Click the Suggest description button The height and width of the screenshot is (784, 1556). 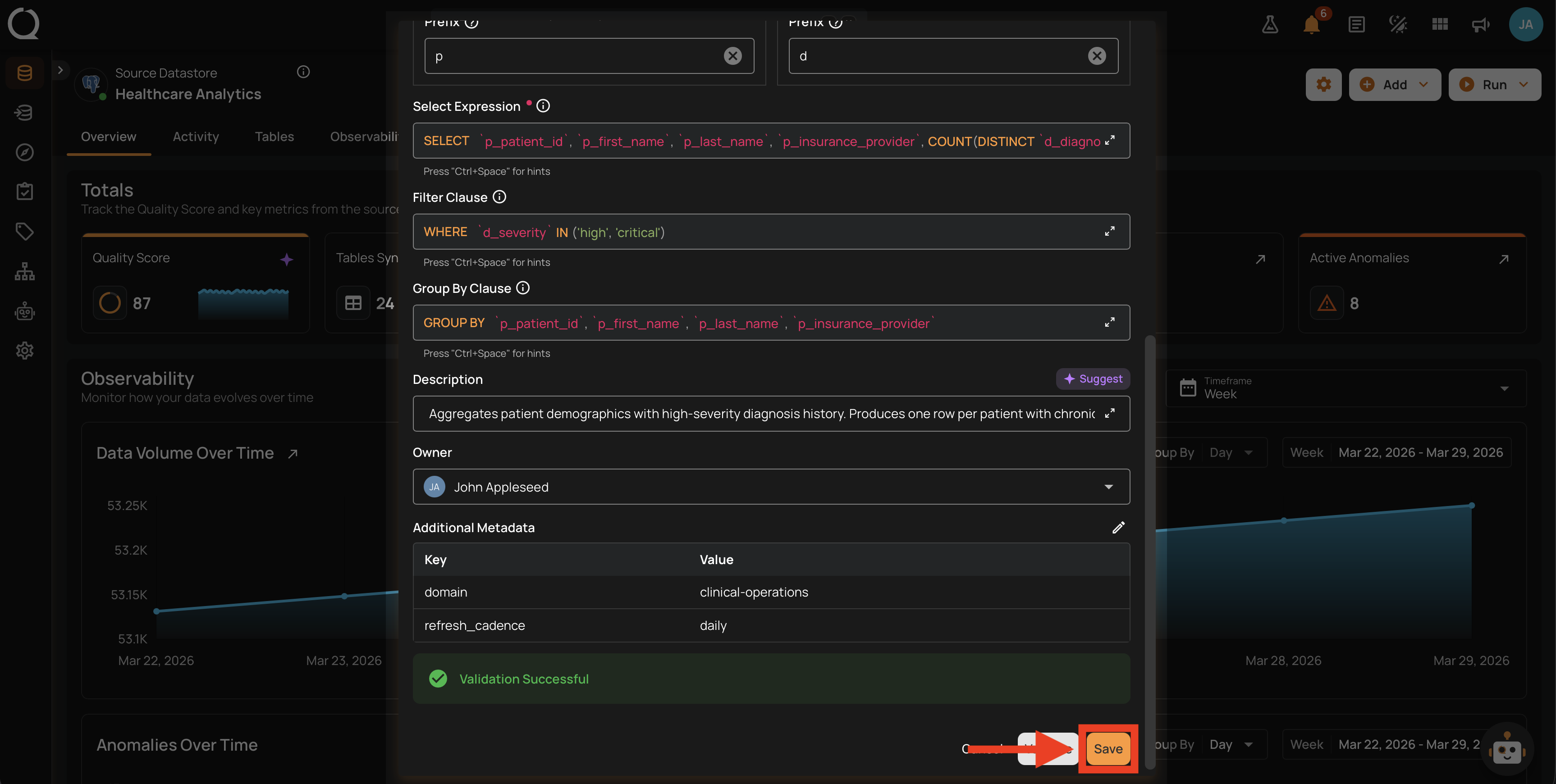coord(1093,379)
